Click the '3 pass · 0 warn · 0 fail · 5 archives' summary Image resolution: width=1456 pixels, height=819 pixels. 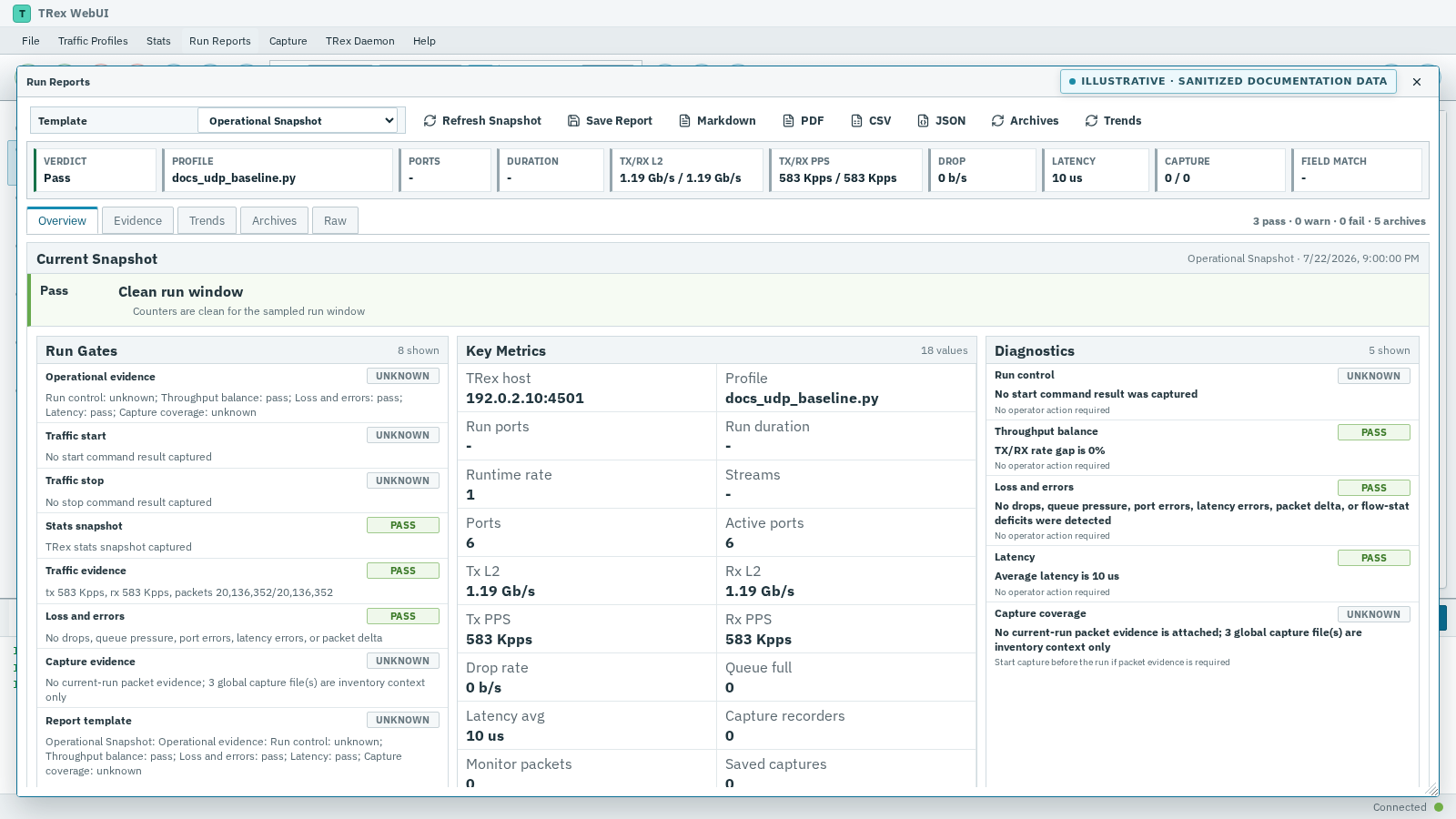(1340, 221)
